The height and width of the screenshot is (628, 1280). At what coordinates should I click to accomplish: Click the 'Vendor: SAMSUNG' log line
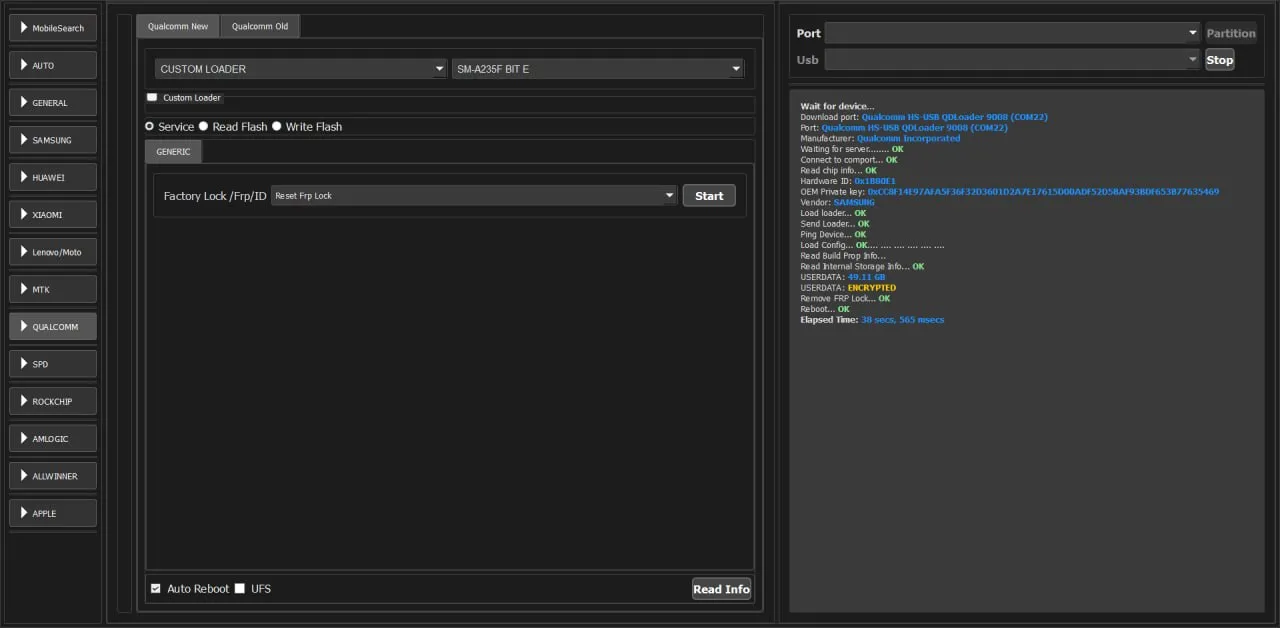pos(837,202)
